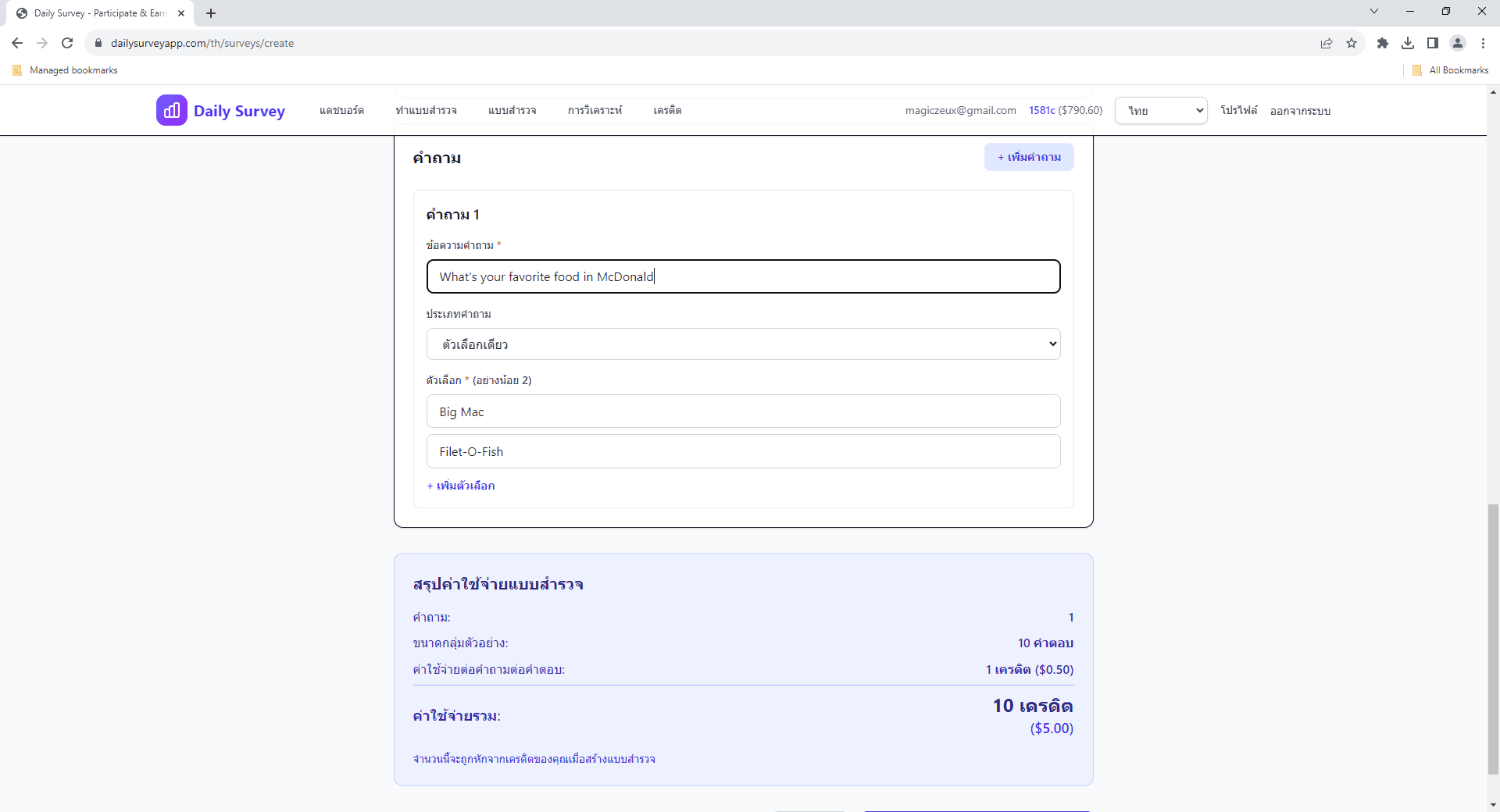Click the ประเภทคำถาม field label
1500x812 pixels.
pos(459,314)
